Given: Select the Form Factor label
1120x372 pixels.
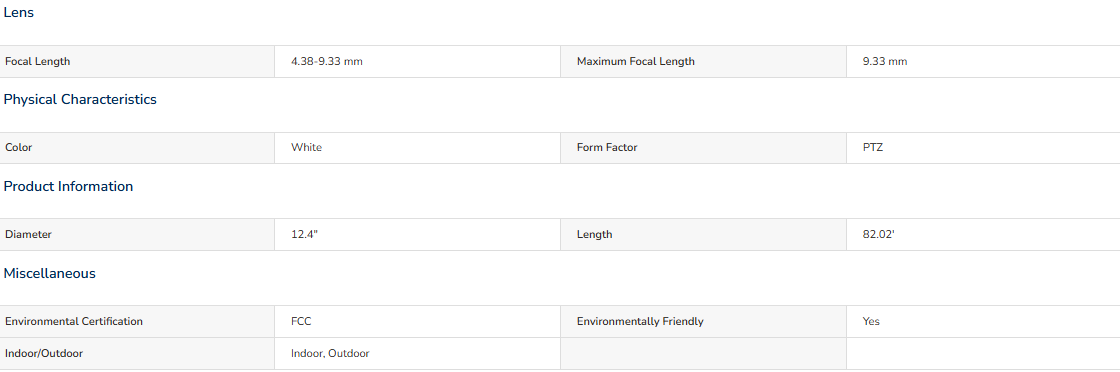Looking at the screenshot, I should click(607, 148).
